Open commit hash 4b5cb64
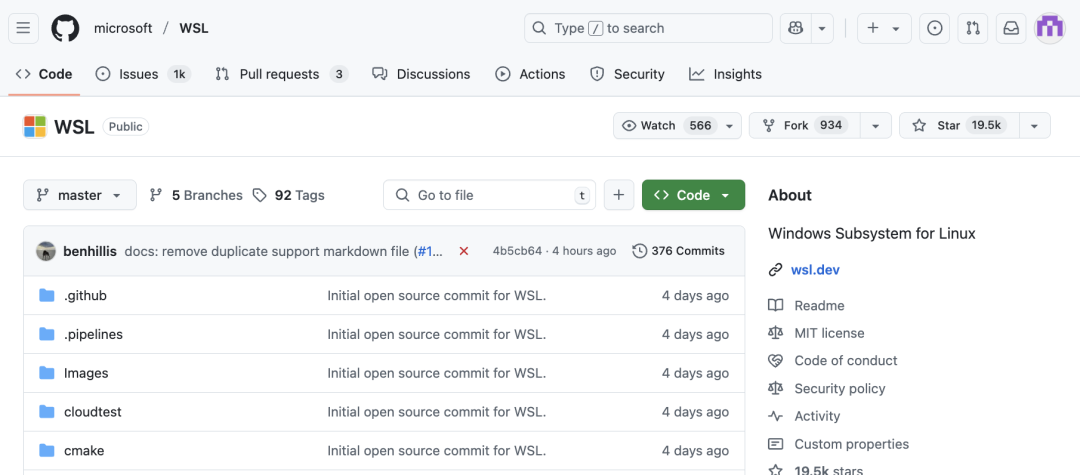Viewport: 1080px width, 475px height. tap(517, 251)
